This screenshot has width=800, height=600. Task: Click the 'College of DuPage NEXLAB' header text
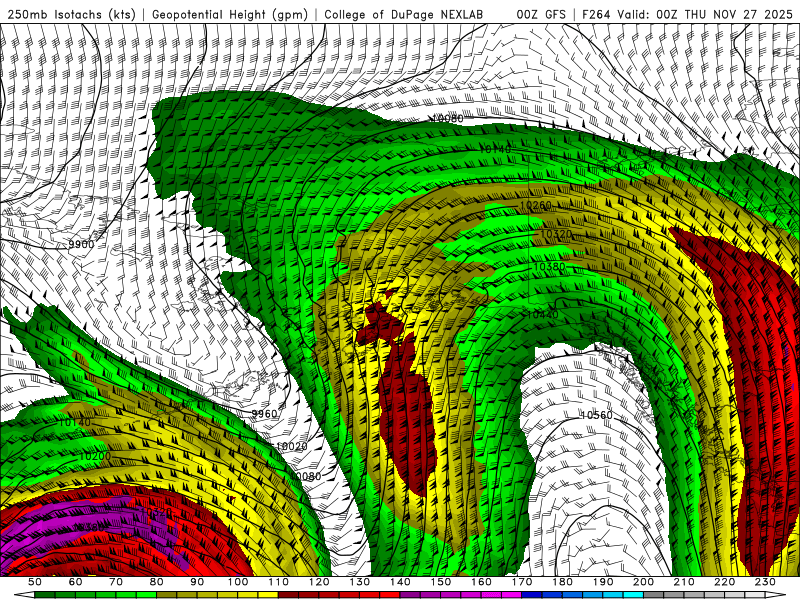(x=404, y=14)
